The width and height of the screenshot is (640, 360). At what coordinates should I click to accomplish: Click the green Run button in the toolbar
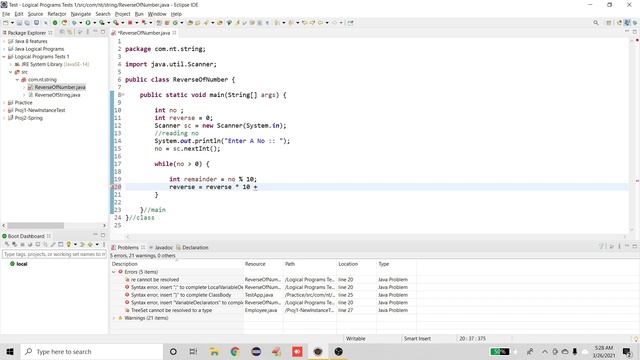tap(88, 23)
